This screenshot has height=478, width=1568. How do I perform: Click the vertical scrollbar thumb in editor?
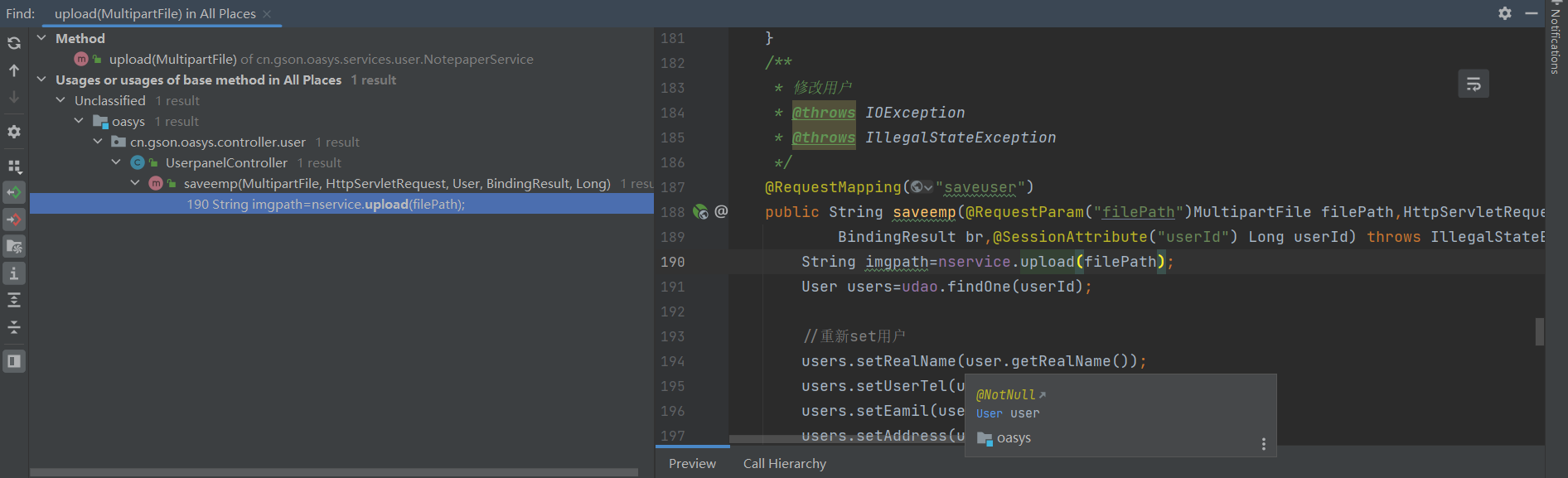point(1540,331)
